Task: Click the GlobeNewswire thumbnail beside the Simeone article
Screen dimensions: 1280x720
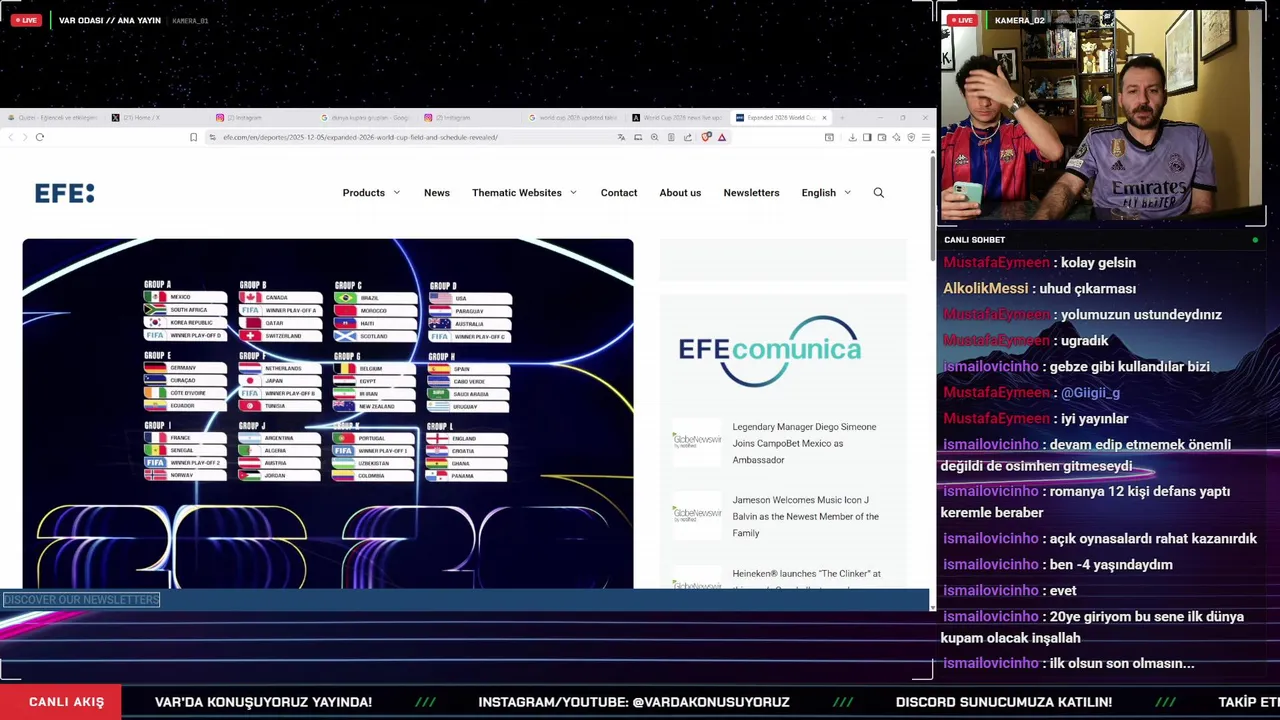Action: (x=697, y=442)
